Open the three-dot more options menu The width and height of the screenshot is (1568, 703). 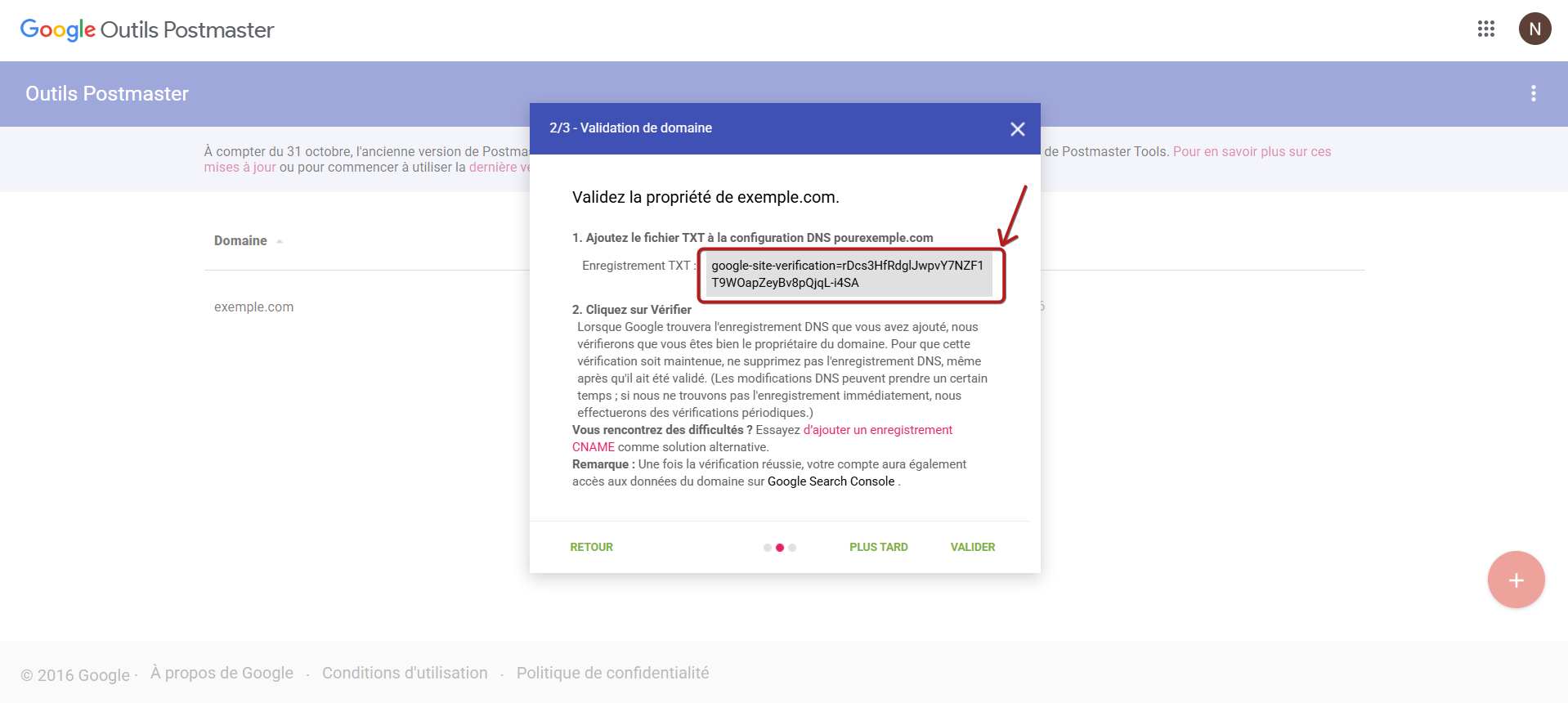pos(1534,93)
